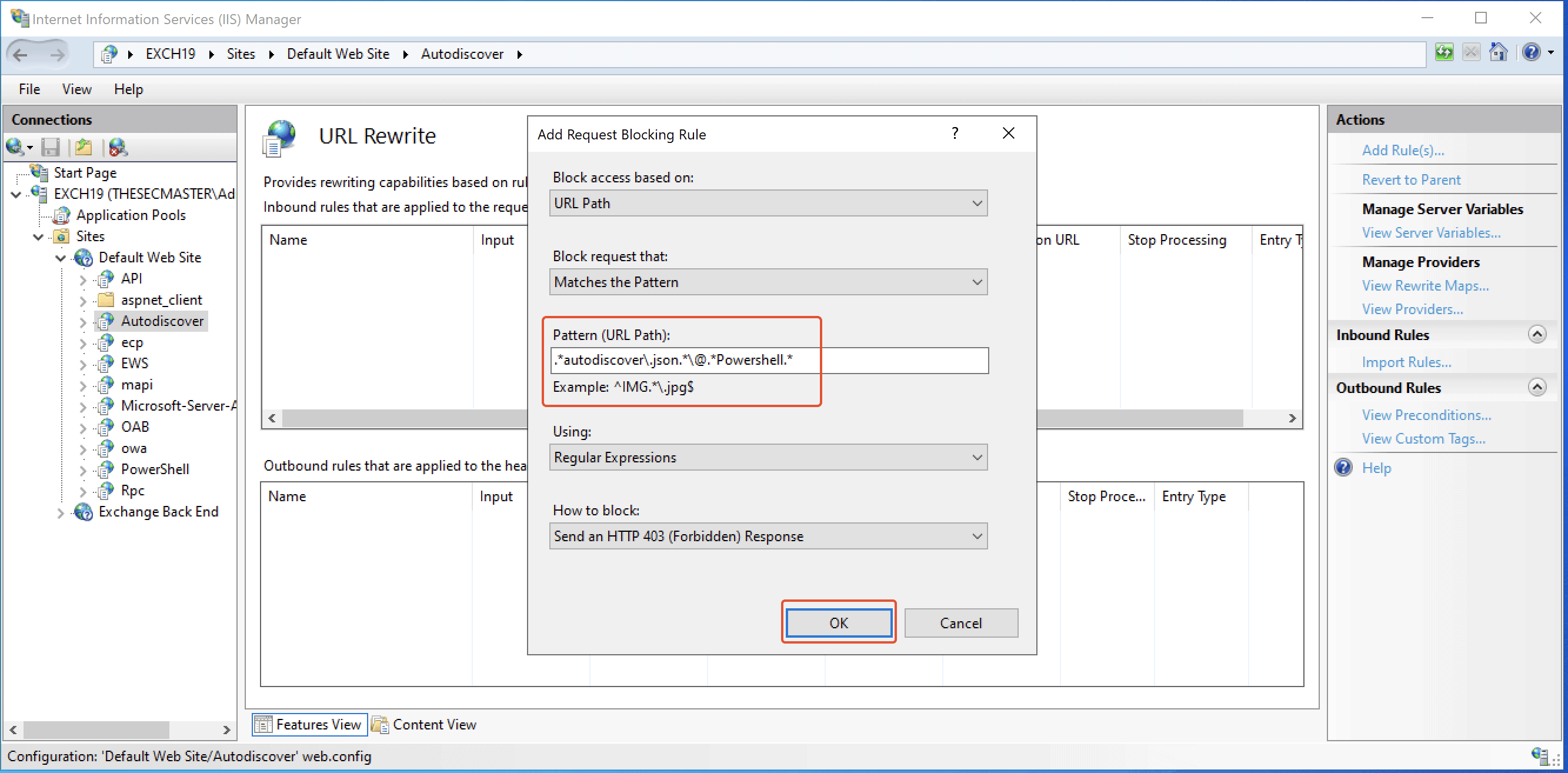The image size is (1568, 773).
Task: Click the address bar root server icon
Action: tap(108, 54)
